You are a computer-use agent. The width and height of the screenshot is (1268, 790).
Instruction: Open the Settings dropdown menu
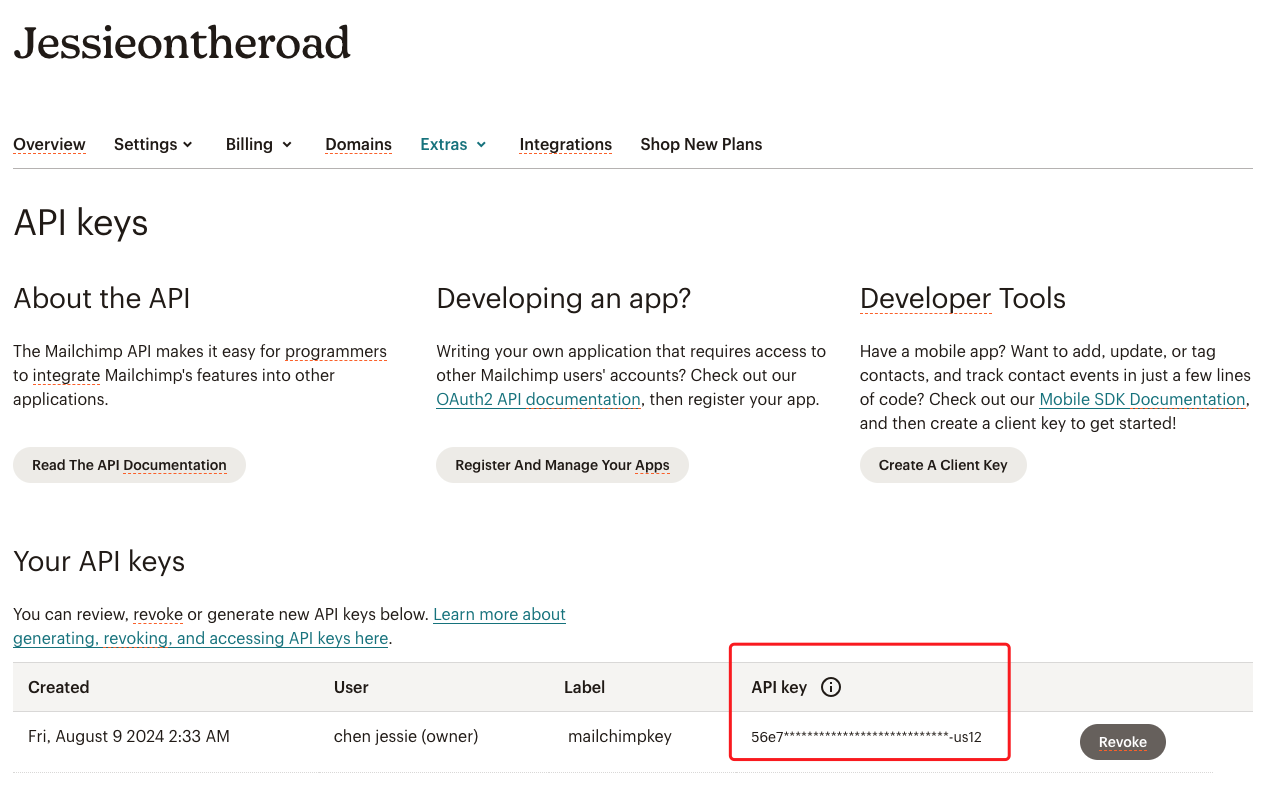pyautogui.click(x=153, y=144)
